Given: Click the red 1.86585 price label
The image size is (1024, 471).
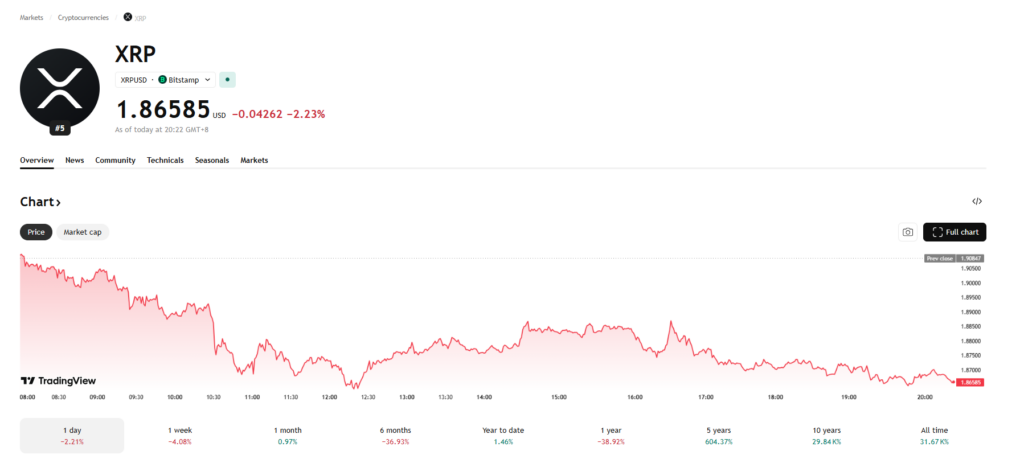Looking at the screenshot, I should pos(970,382).
